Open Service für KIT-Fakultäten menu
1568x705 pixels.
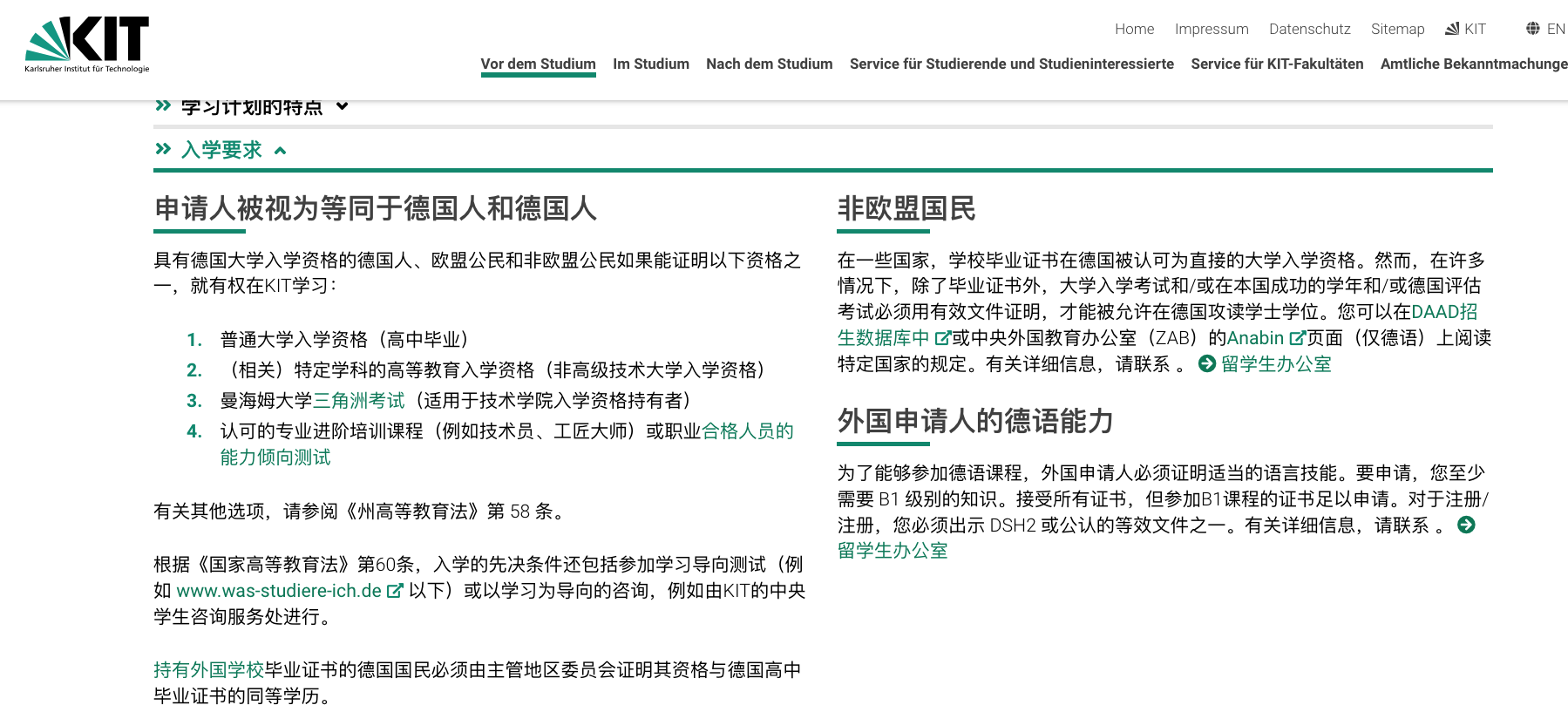point(1277,64)
